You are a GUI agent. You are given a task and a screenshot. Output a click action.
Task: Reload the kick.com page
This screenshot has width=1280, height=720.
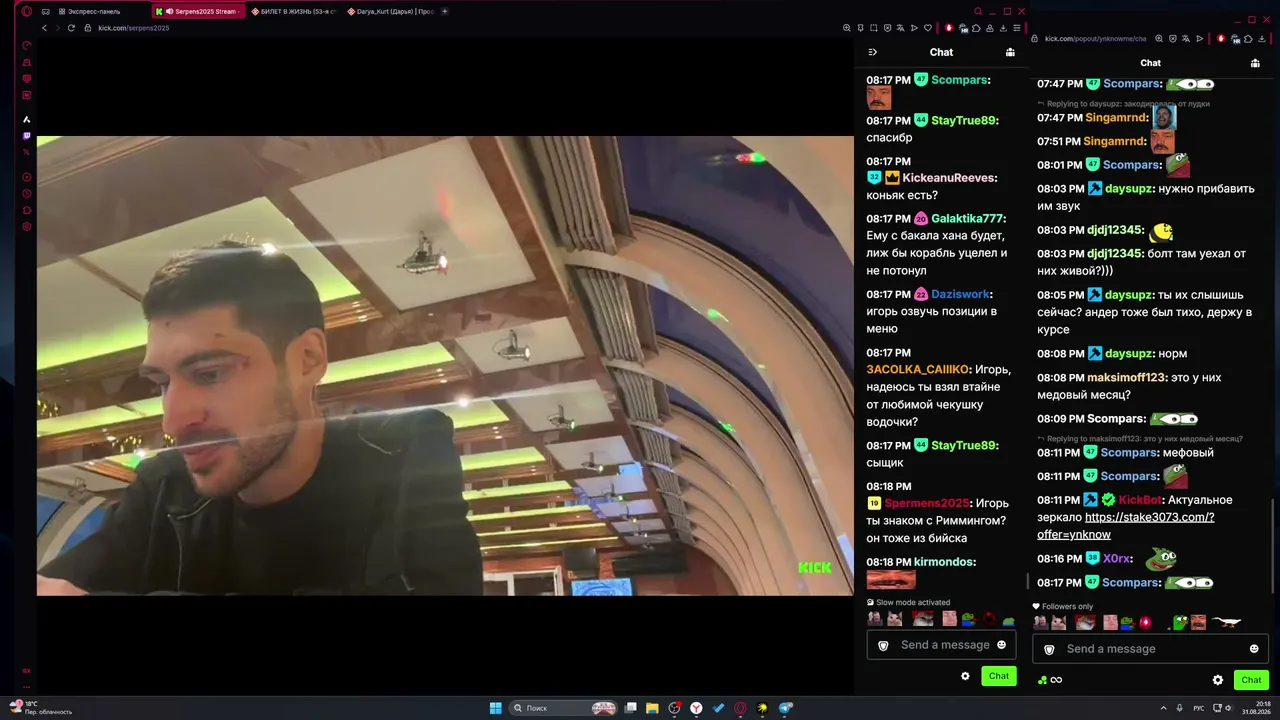tap(71, 28)
